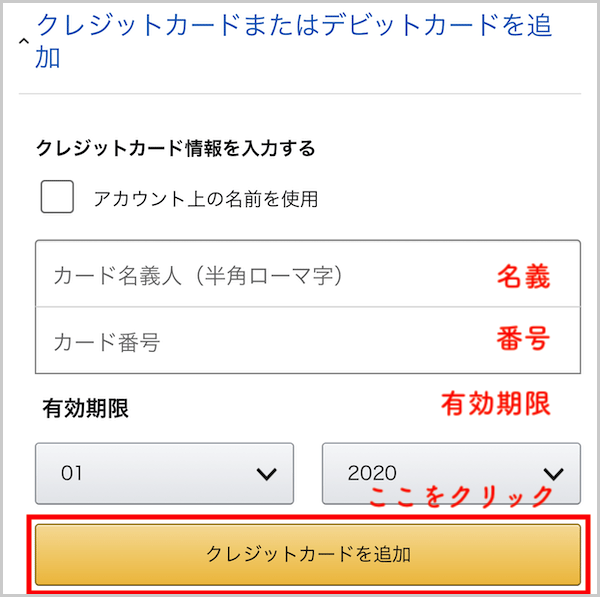Viewport: 600px width, 597px height.
Task: Click the red 名義 annotation
Action: point(523,276)
